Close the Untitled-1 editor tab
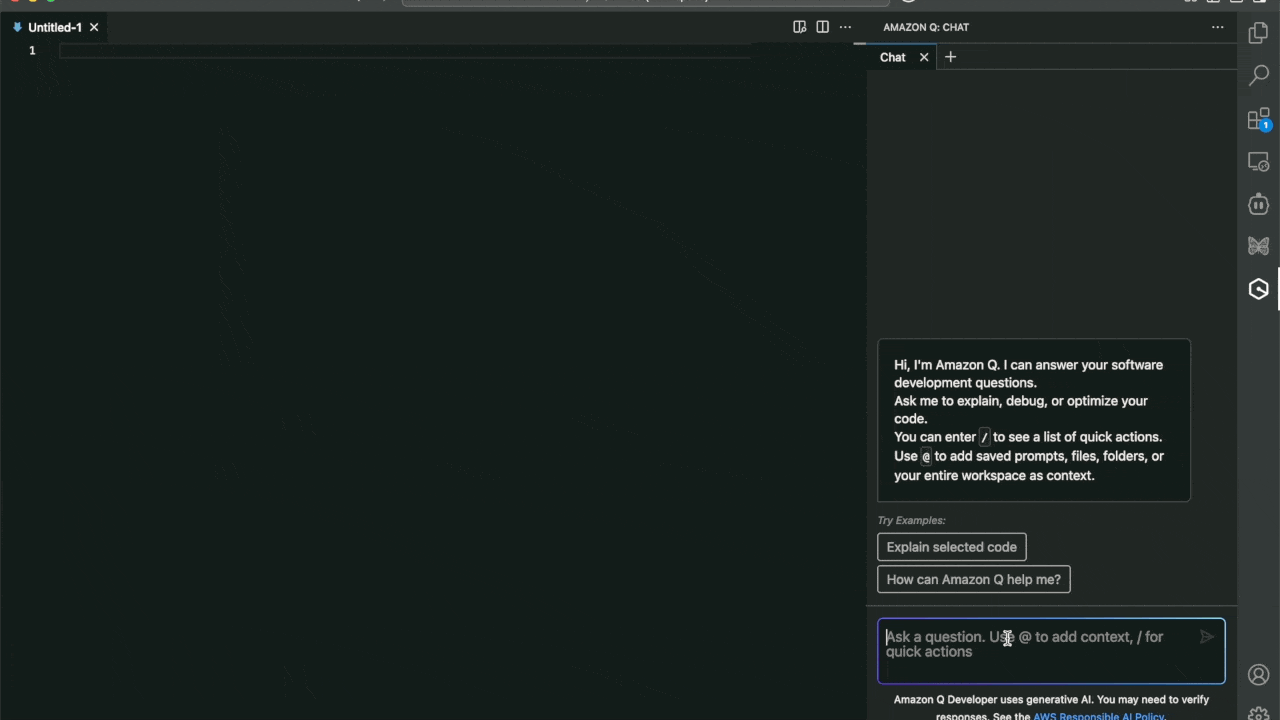This screenshot has height=720, width=1280. pos(94,27)
